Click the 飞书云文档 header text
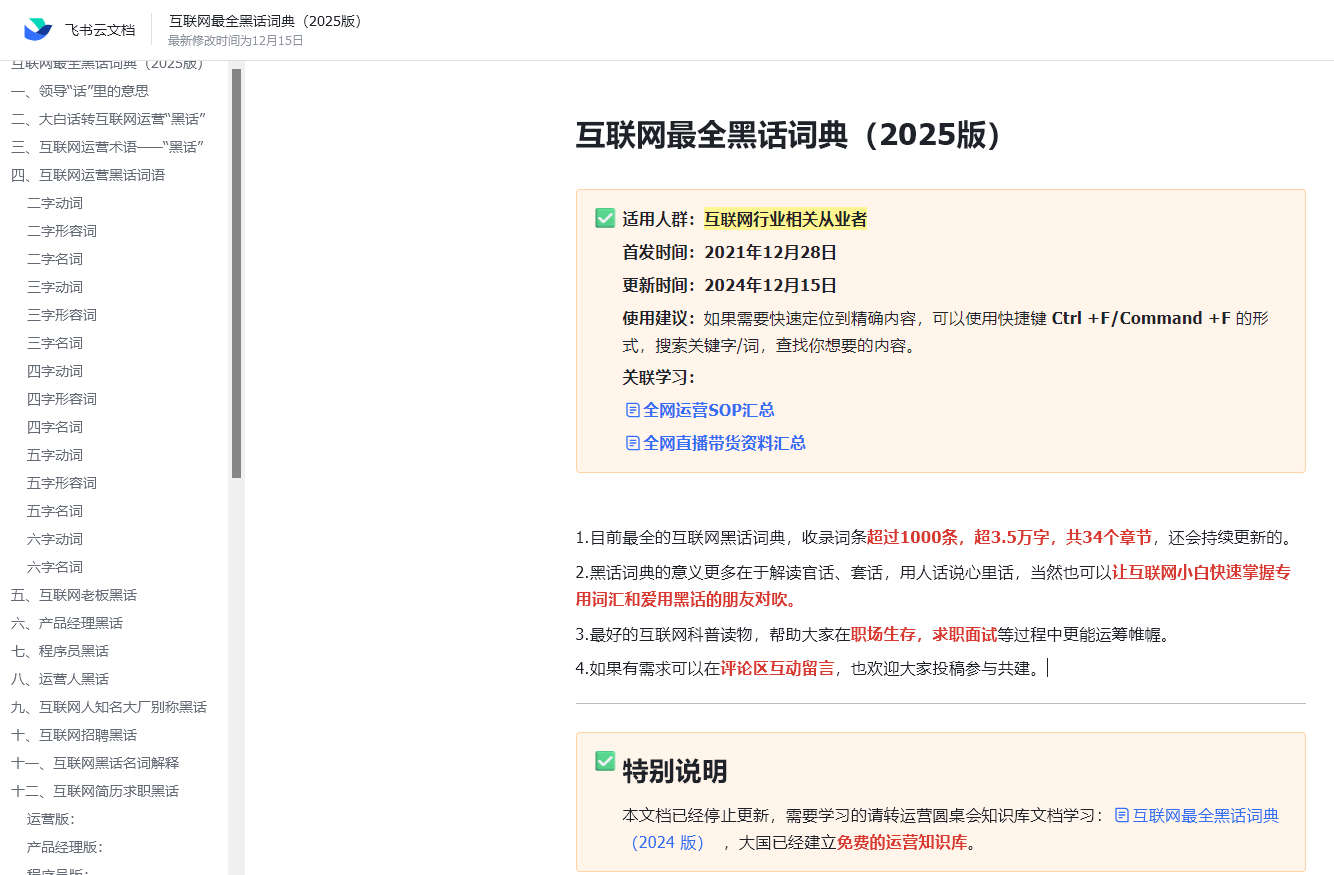The height and width of the screenshot is (875, 1334). (100, 30)
